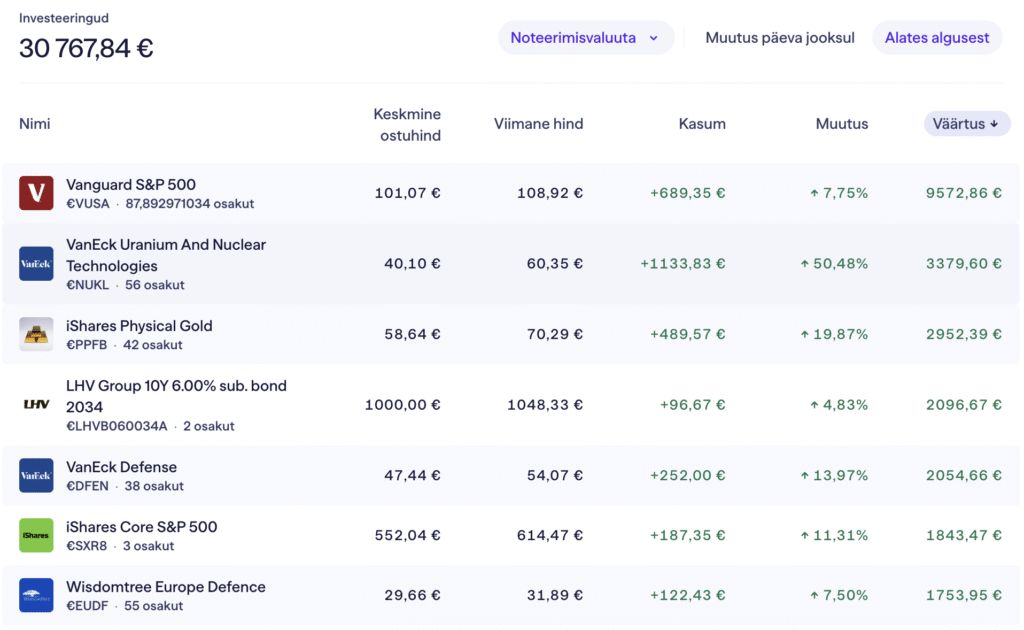Sort the table by Väärtus column
1024x630 pixels.
pos(959,124)
